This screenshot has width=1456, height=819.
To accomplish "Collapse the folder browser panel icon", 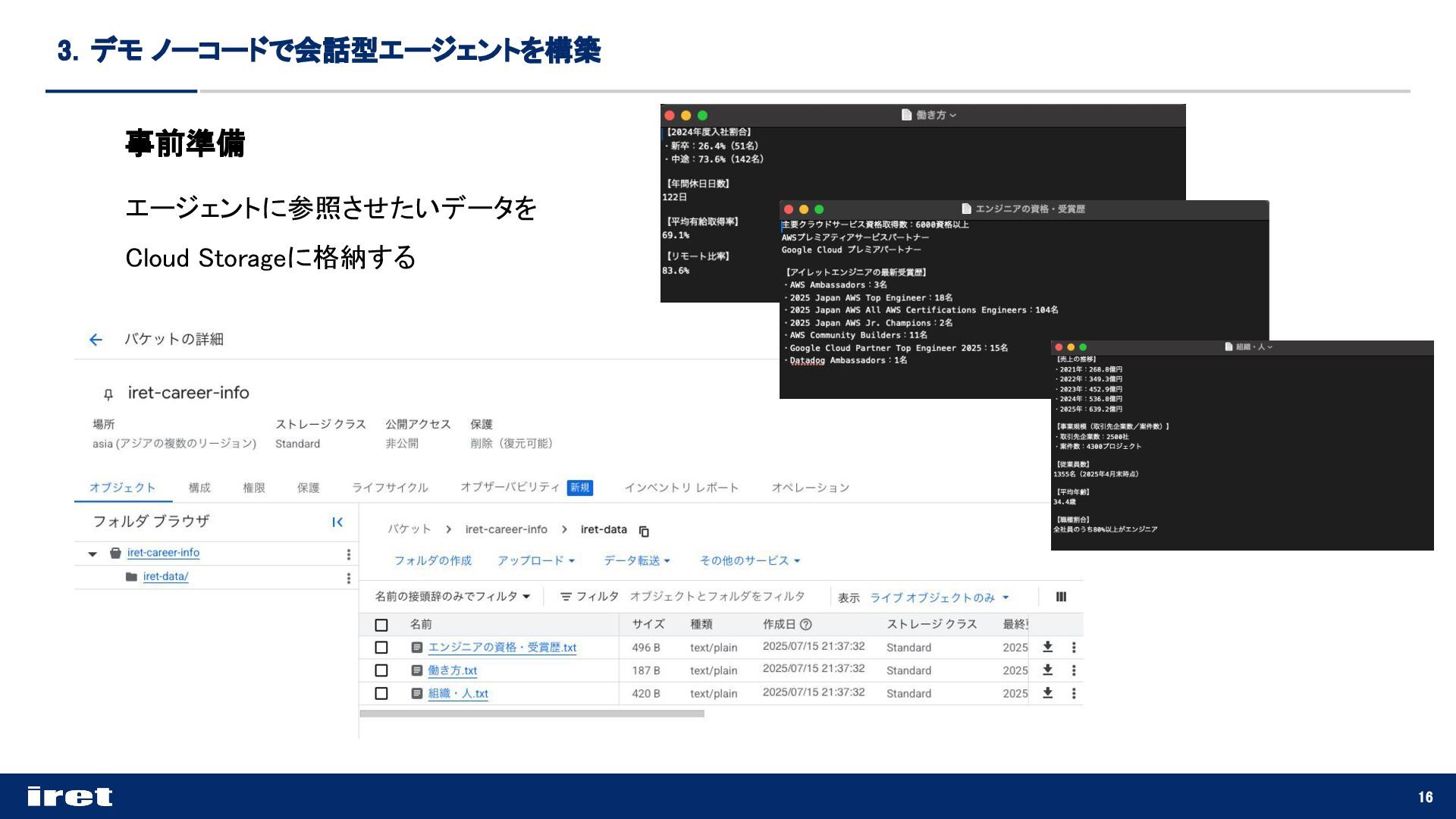I will tap(337, 522).
